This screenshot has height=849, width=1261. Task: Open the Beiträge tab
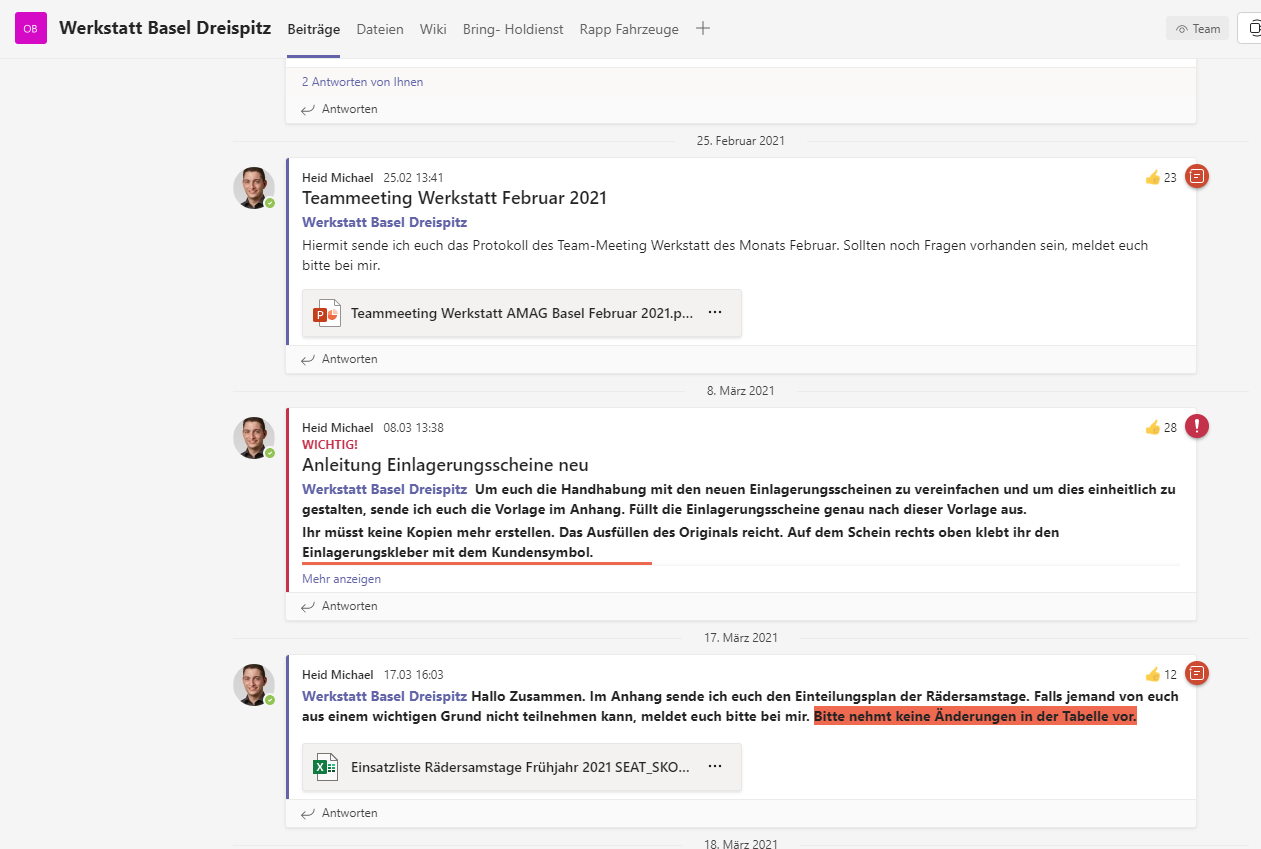313,29
